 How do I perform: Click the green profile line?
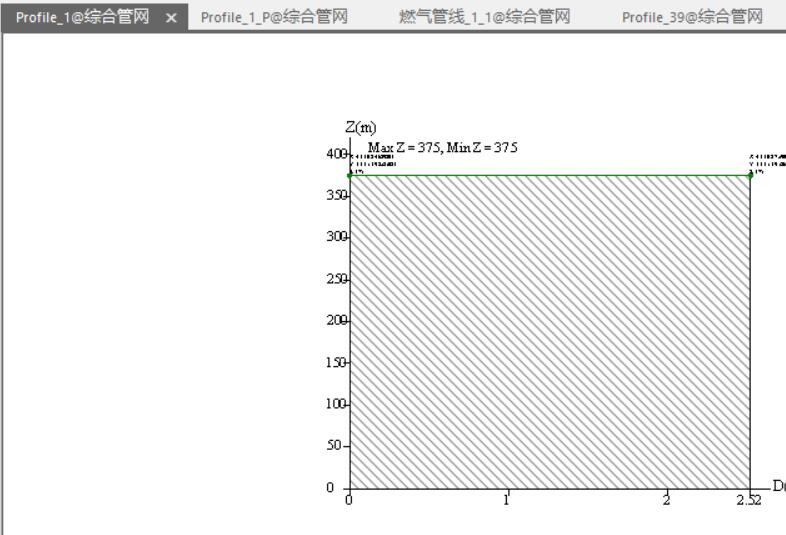[x=550, y=175]
